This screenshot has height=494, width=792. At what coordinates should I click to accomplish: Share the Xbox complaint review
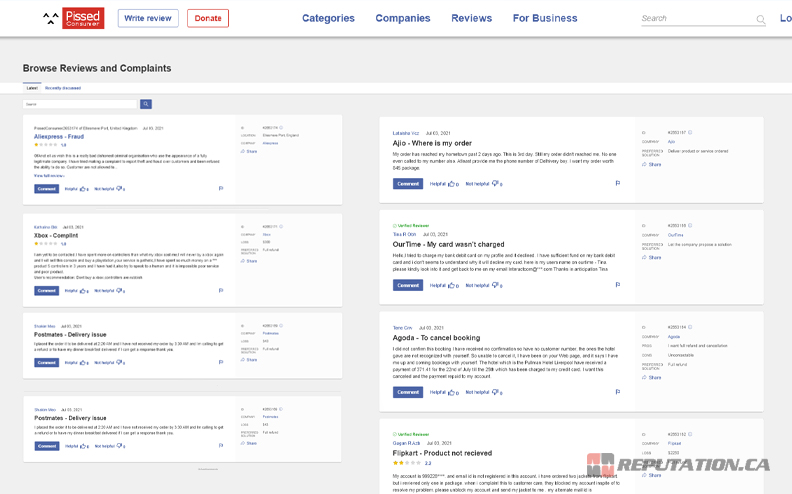point(249,261)
